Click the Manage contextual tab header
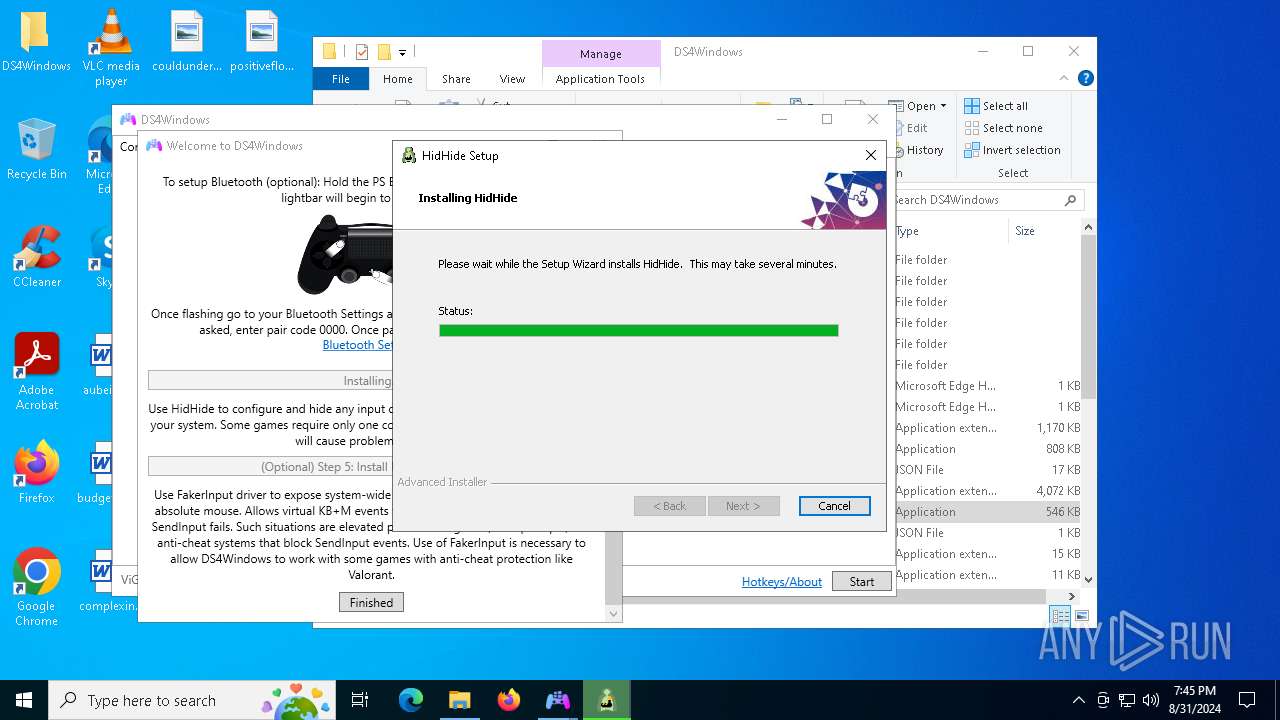 (600, 54)
